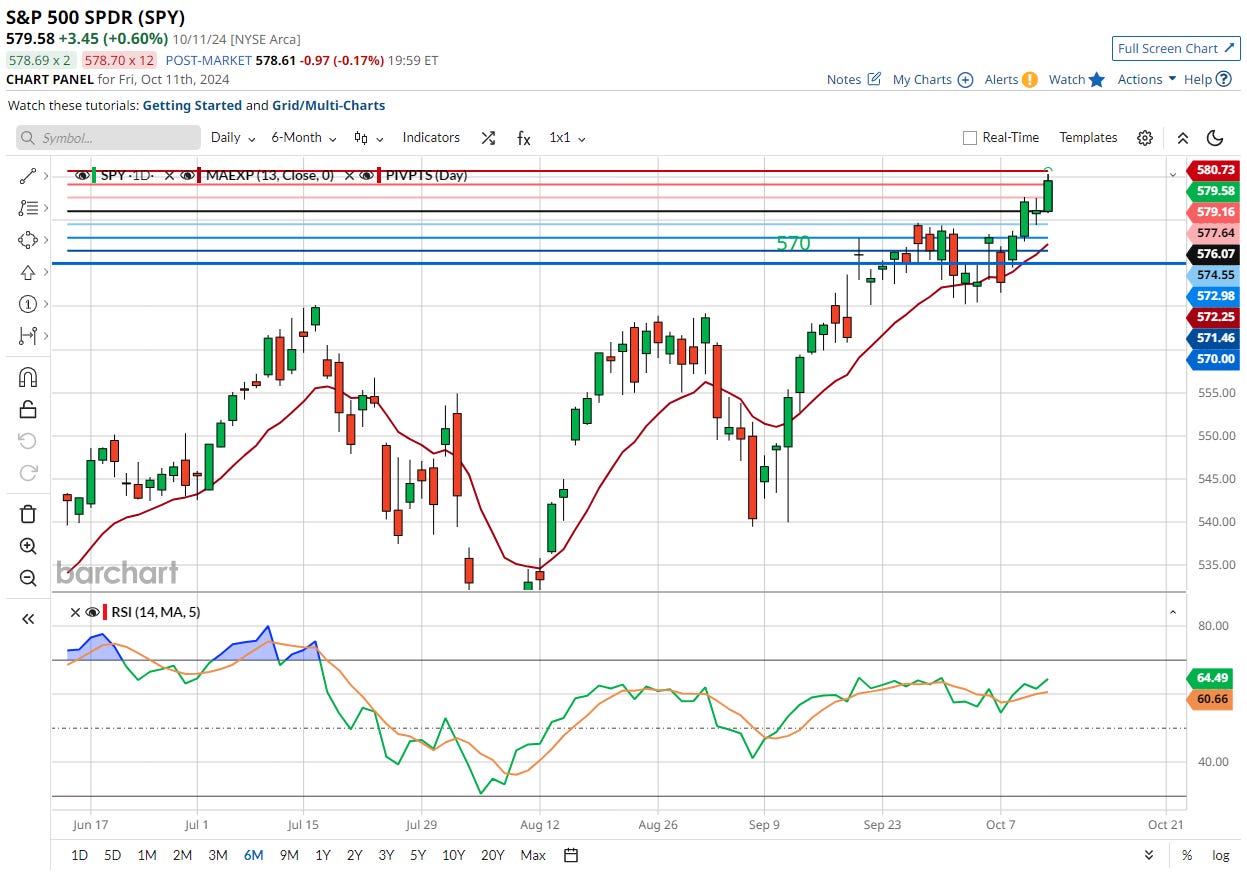Select the 6M range tab
The height and width of the screenshot is (878, 1247).
(x=253, y=855)
